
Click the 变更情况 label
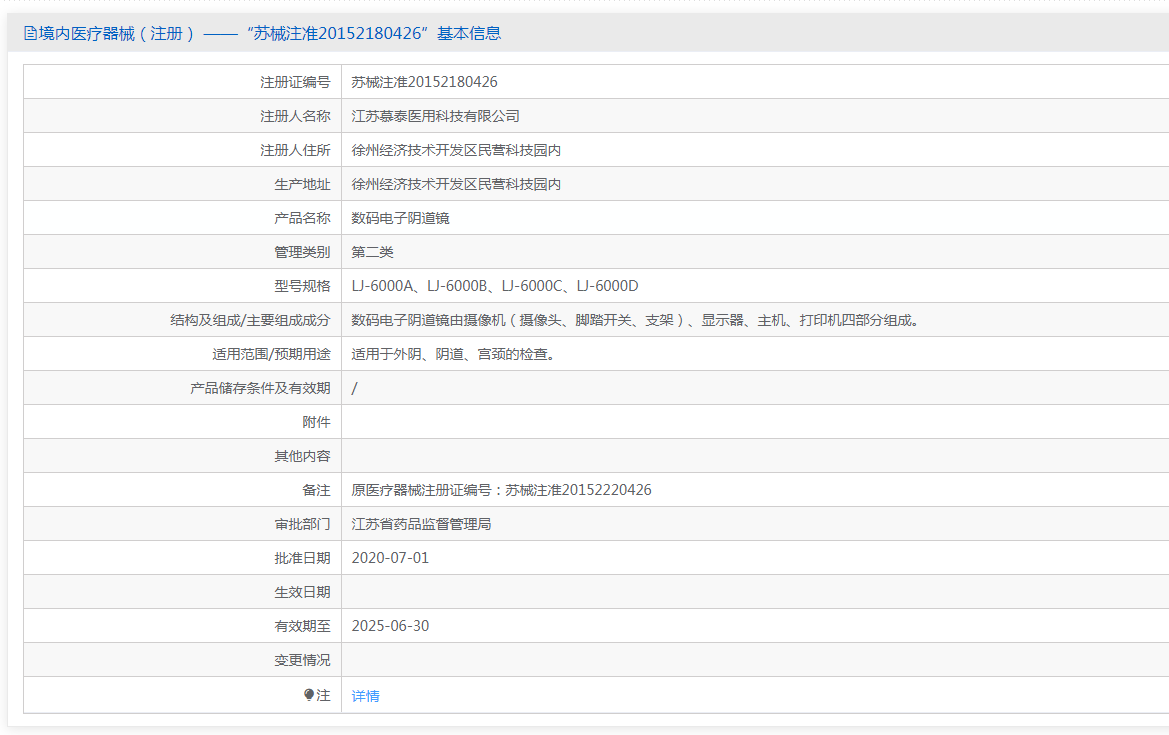(x=302, y=660)
